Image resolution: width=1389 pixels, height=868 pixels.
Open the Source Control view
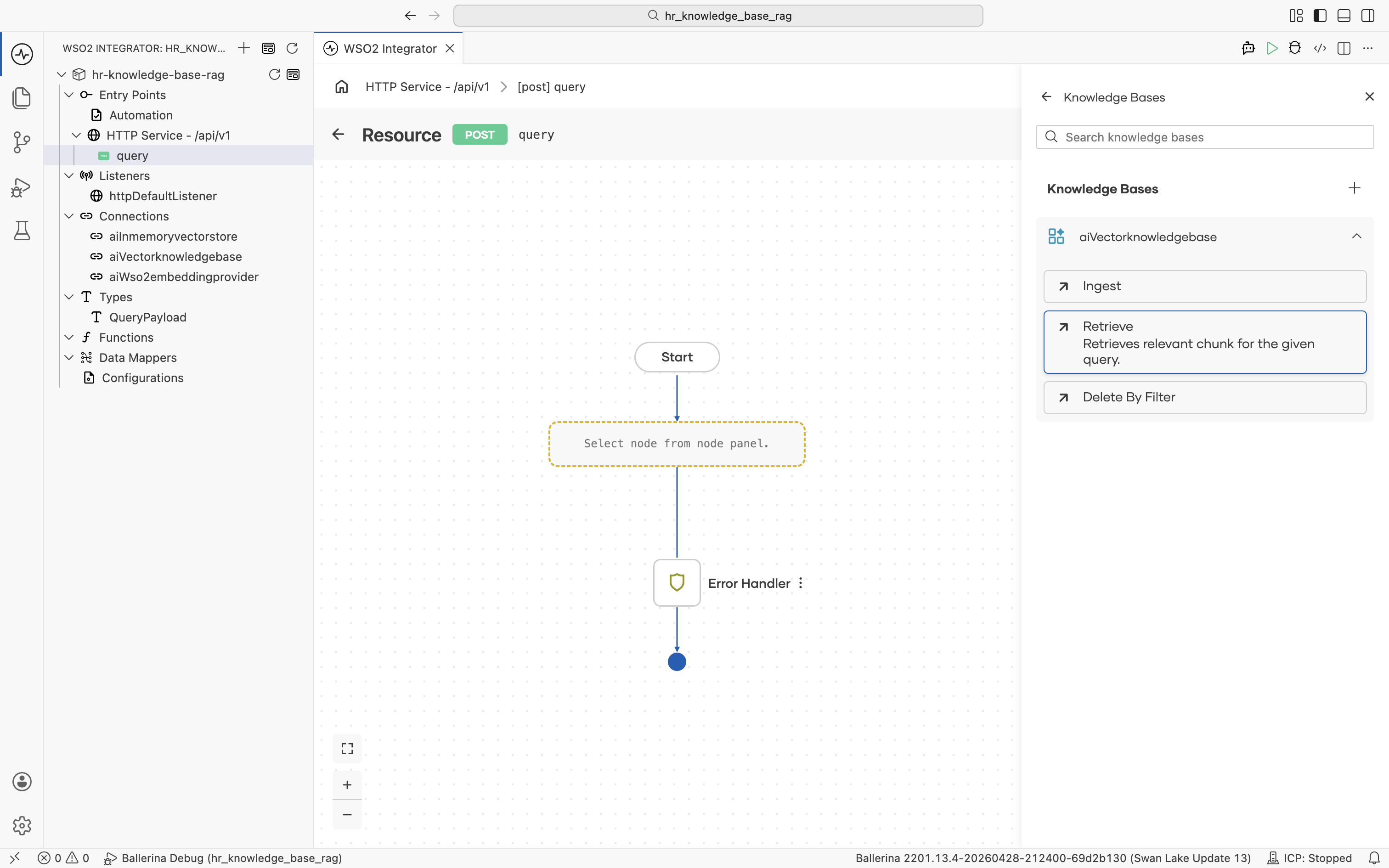(x=22, y=142)
